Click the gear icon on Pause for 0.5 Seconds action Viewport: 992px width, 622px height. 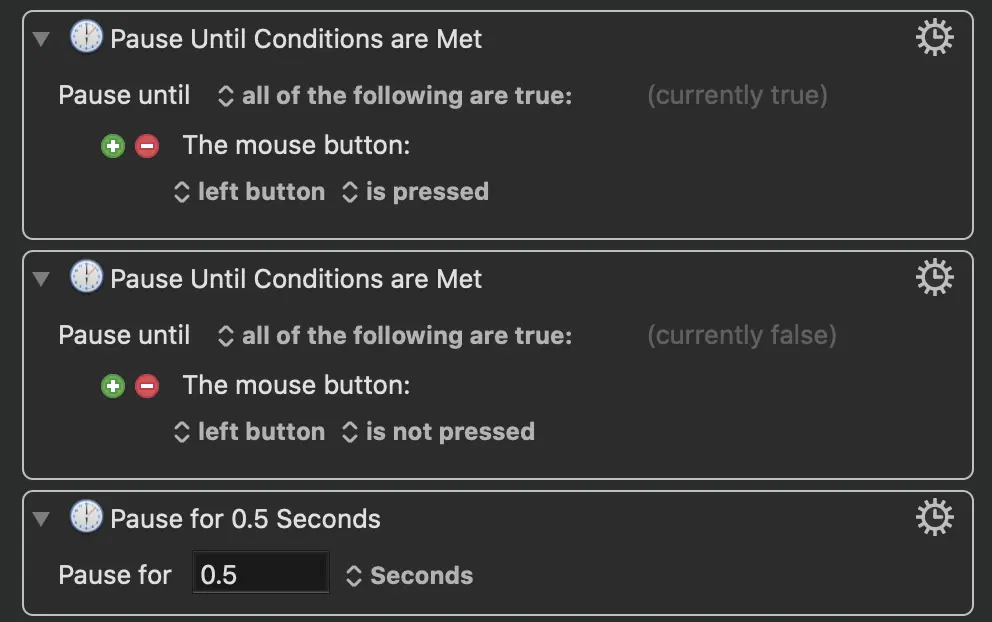(x=934, y=517)
